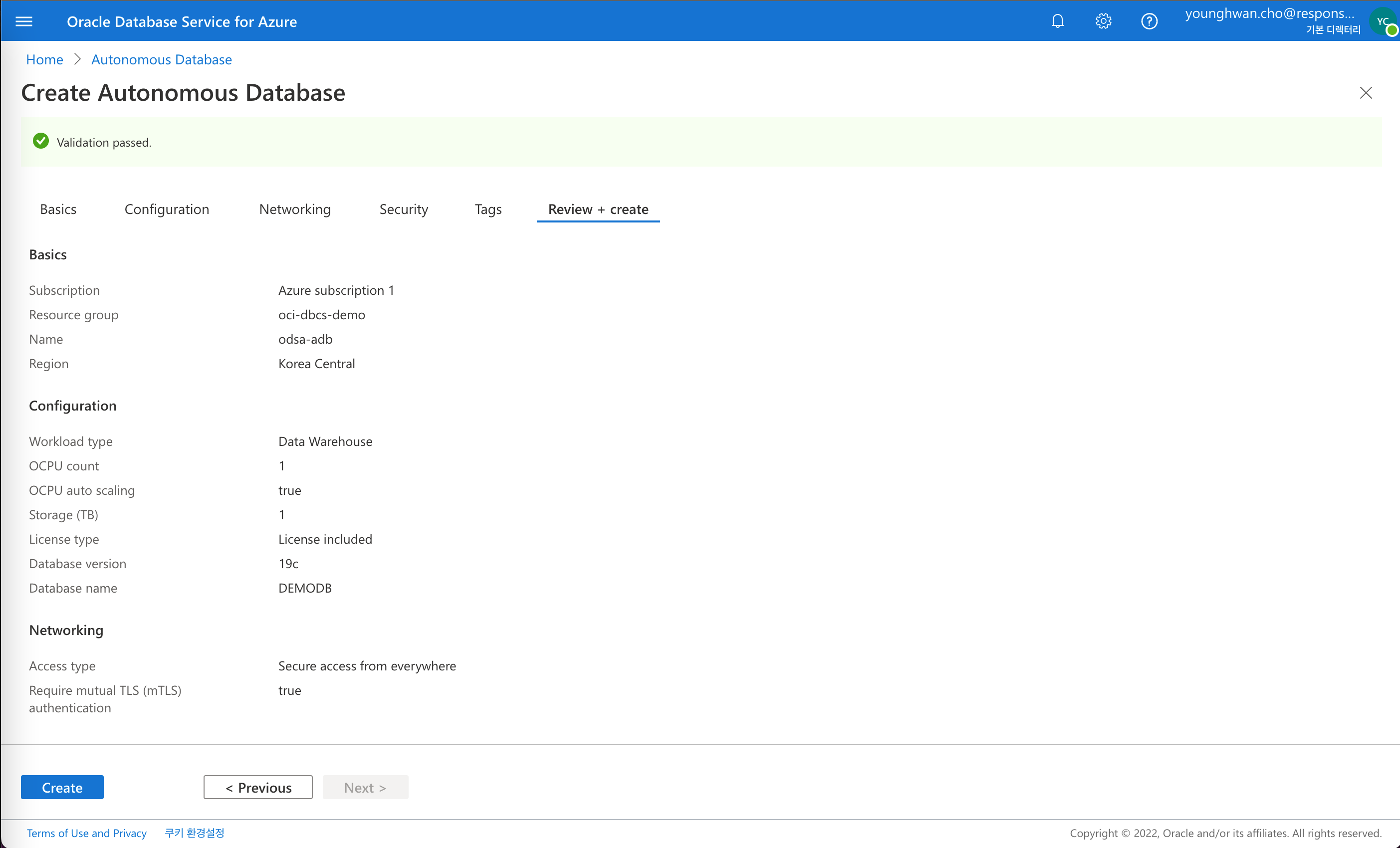This screenshot has height=848, width=1400.
Task: Click the OCPU auto scaling 'true' value
Action: (x=289, y=490)
